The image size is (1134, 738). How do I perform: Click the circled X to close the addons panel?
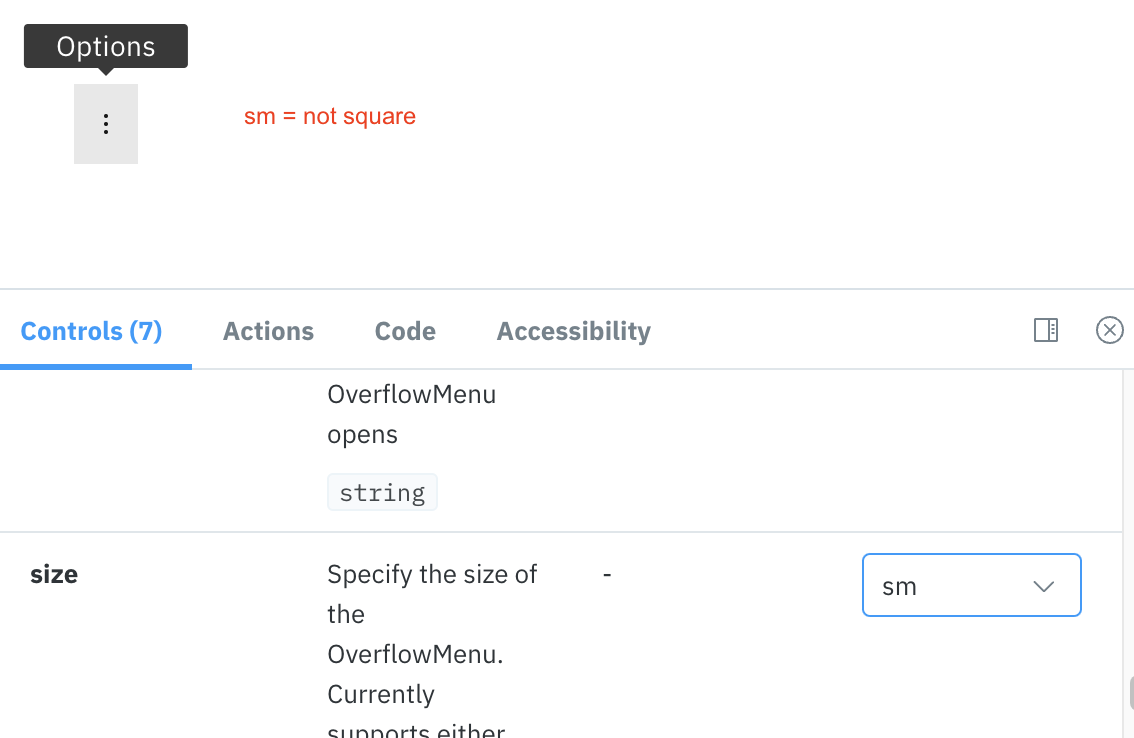[x=1109, y=330]
